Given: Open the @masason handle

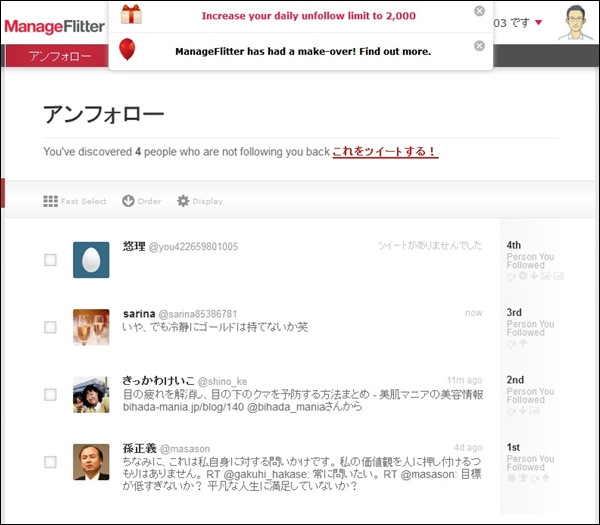Looking at the screenshot, I should 185,449.
